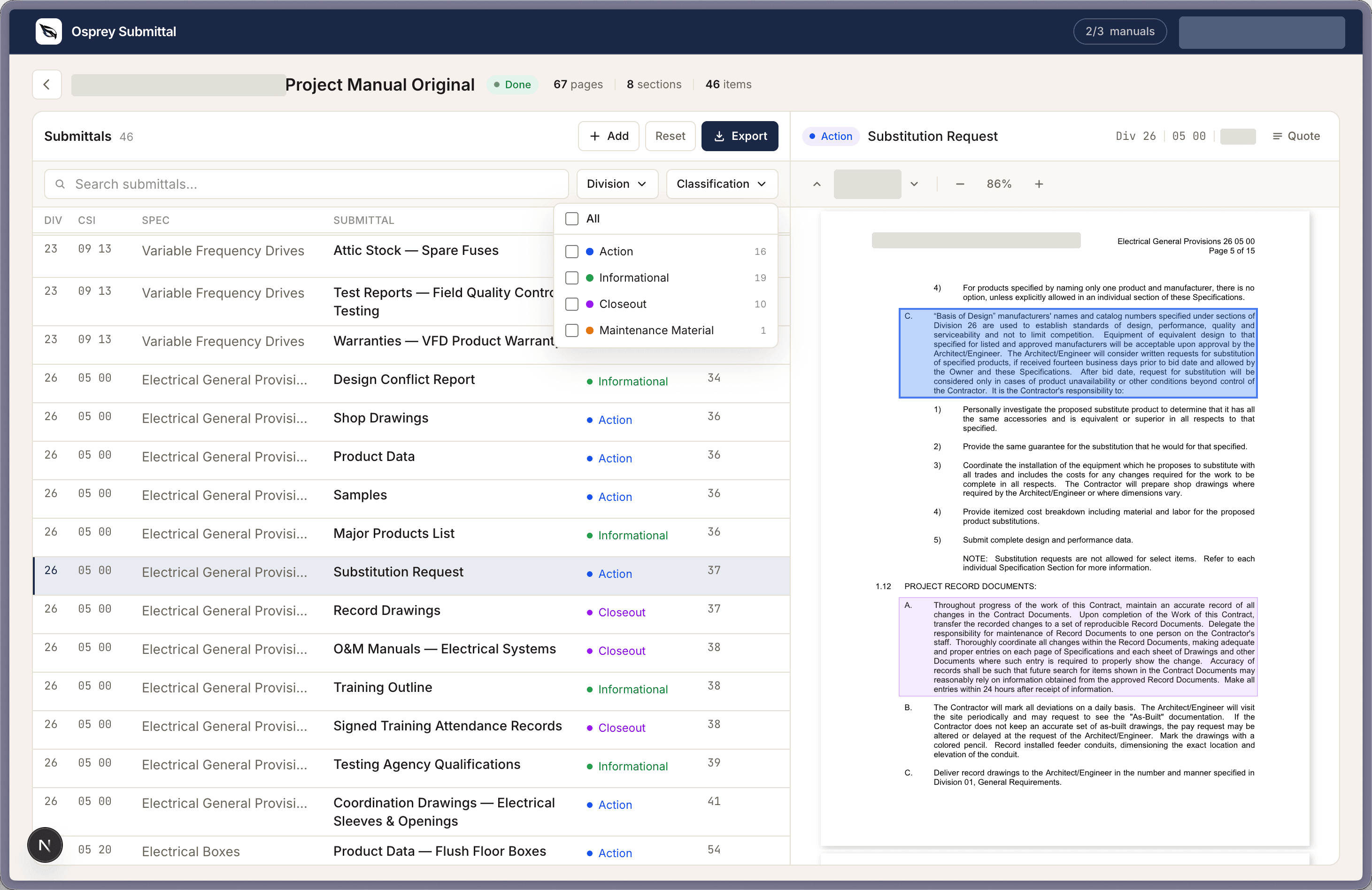Click the Osprey Submittal app name
This screenshot has height=890, width=1372.
tap(124, 31)
